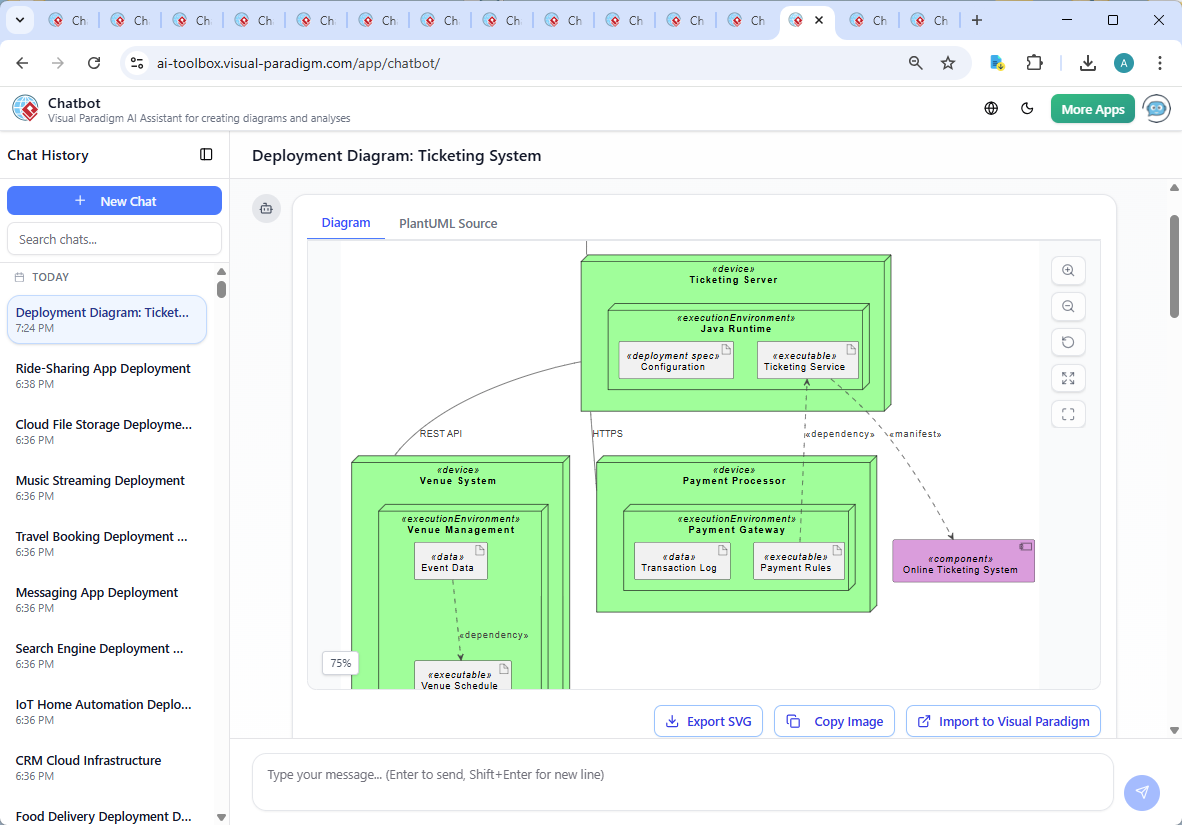The height and width of the screenshot is (825, 1182).
Task: Collapse the Chat History sidebar panel
Action: [206, 155]
